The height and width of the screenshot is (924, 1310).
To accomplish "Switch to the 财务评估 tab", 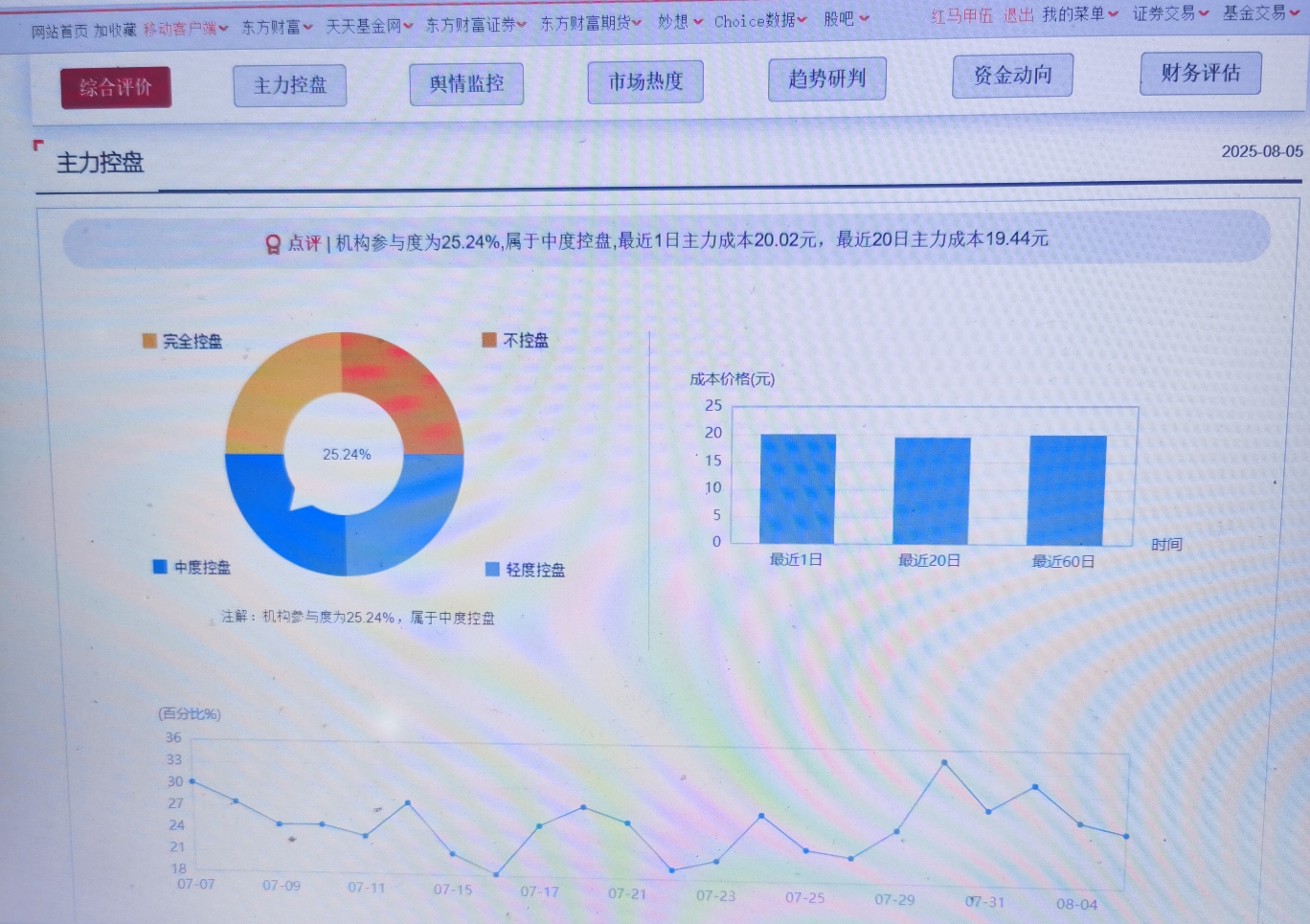I will [1200, 73].
